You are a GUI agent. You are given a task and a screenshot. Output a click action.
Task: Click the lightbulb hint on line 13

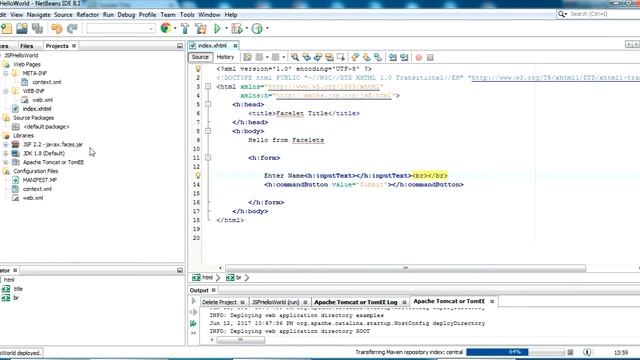(198, 176)
